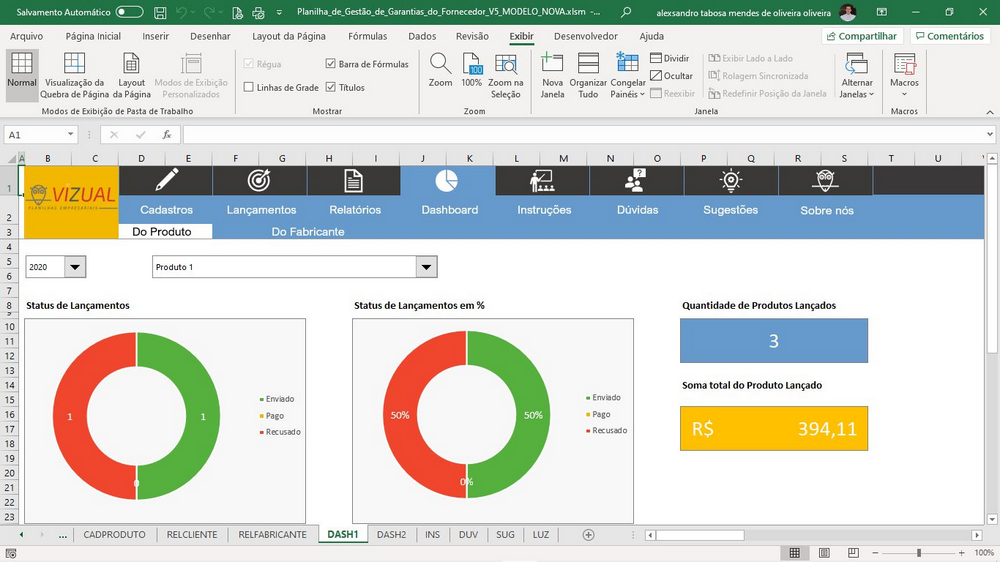The width and height of the screenshot is (1000, 562).
Task: Open the Sugestões lightbulb icon
Action: [731, 181]
